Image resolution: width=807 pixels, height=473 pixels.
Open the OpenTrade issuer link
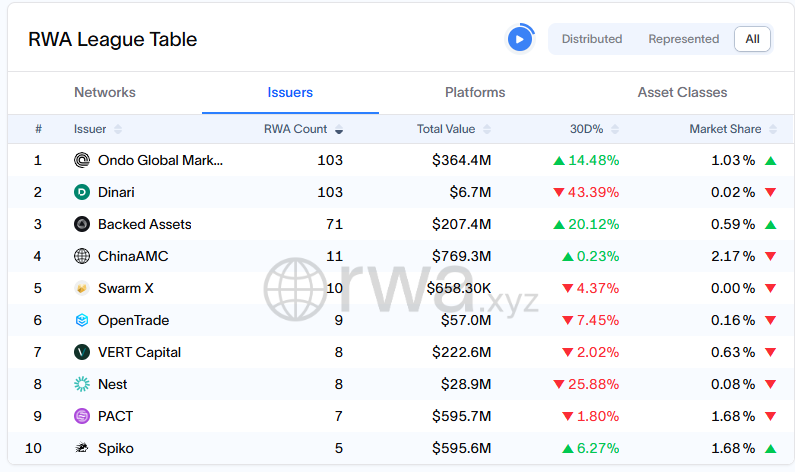point(133,320)
